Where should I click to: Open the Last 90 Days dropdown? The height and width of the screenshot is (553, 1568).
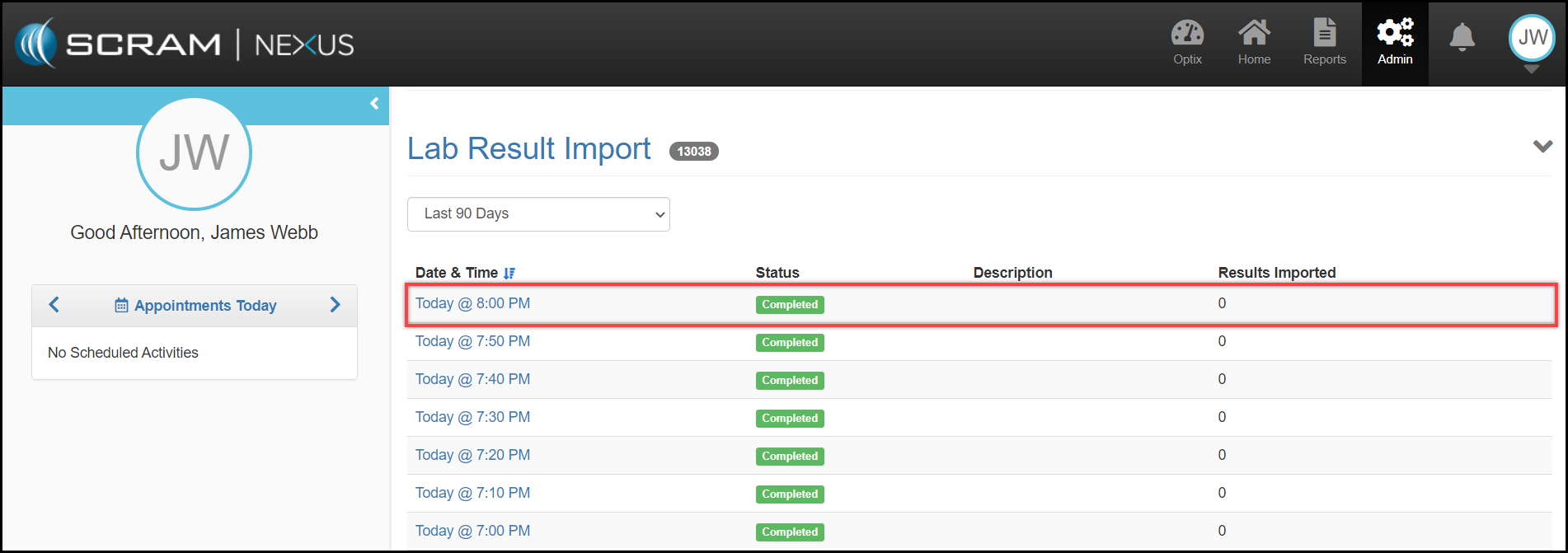(x=538, y=214)
